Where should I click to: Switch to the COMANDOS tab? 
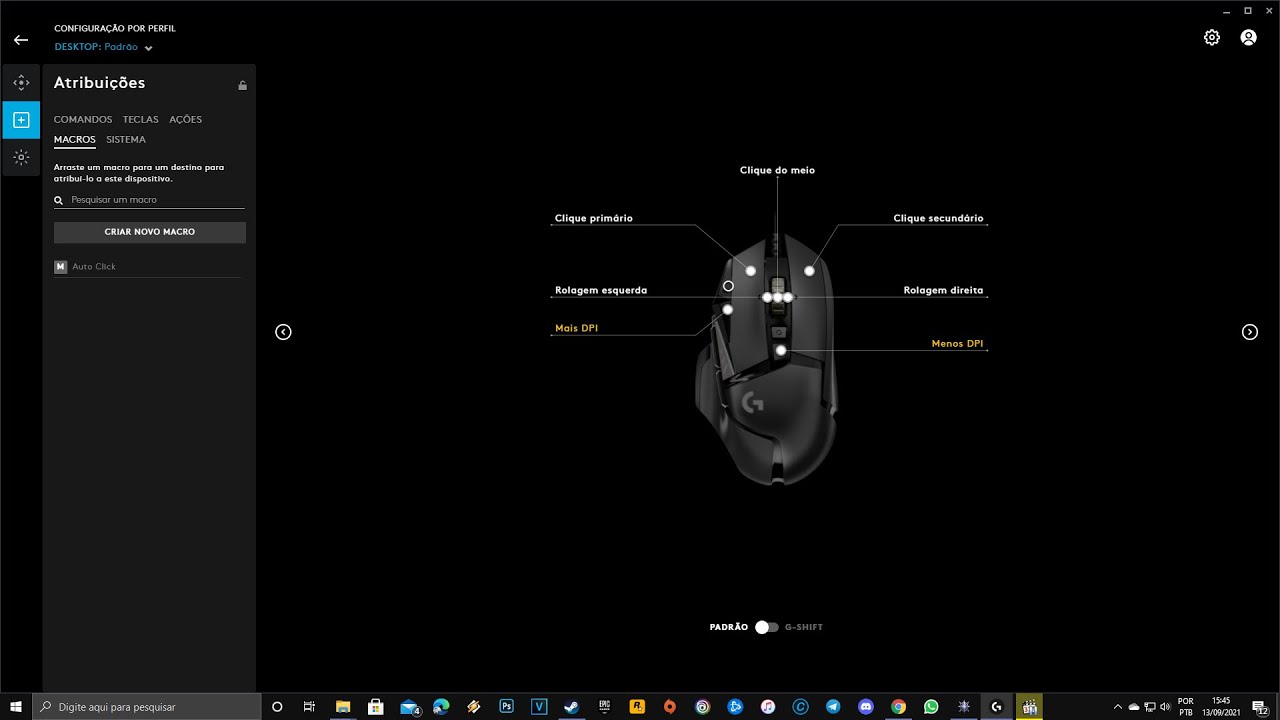(83, 119)
